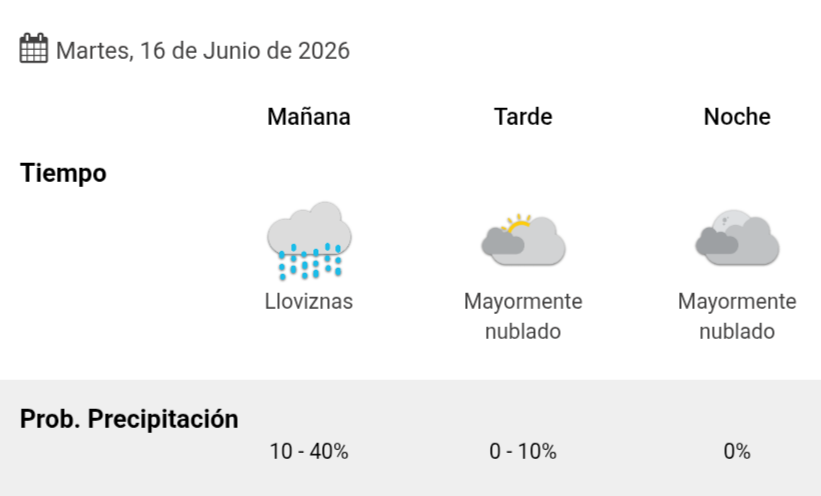Click the Lloviznas forecast description
Viewport: 821px width, 496px height.
coord(309,301)
